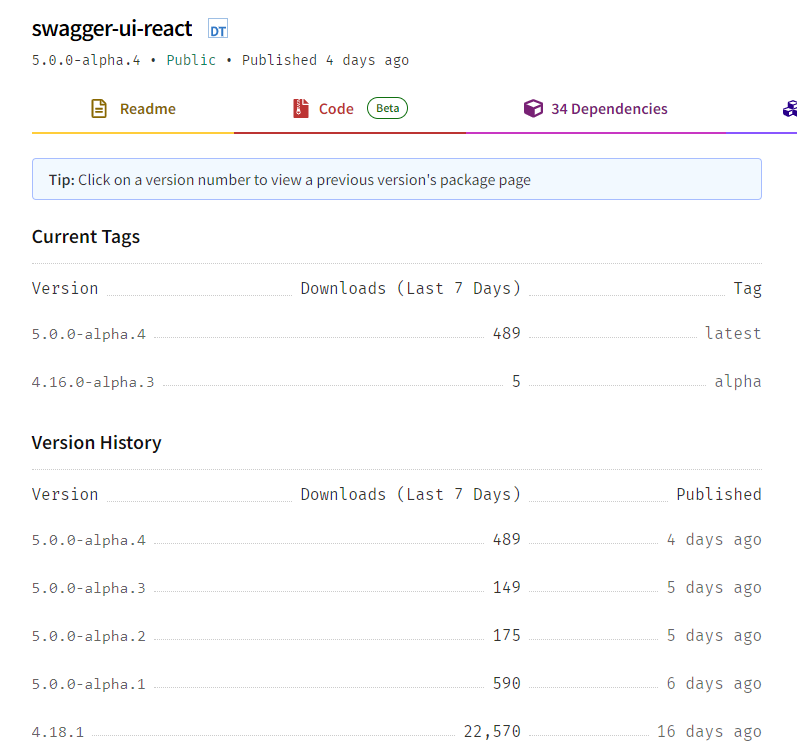Click the purple Dependencies cube icon
Screen dimensions: 797x756
click(x=533, y=108)
